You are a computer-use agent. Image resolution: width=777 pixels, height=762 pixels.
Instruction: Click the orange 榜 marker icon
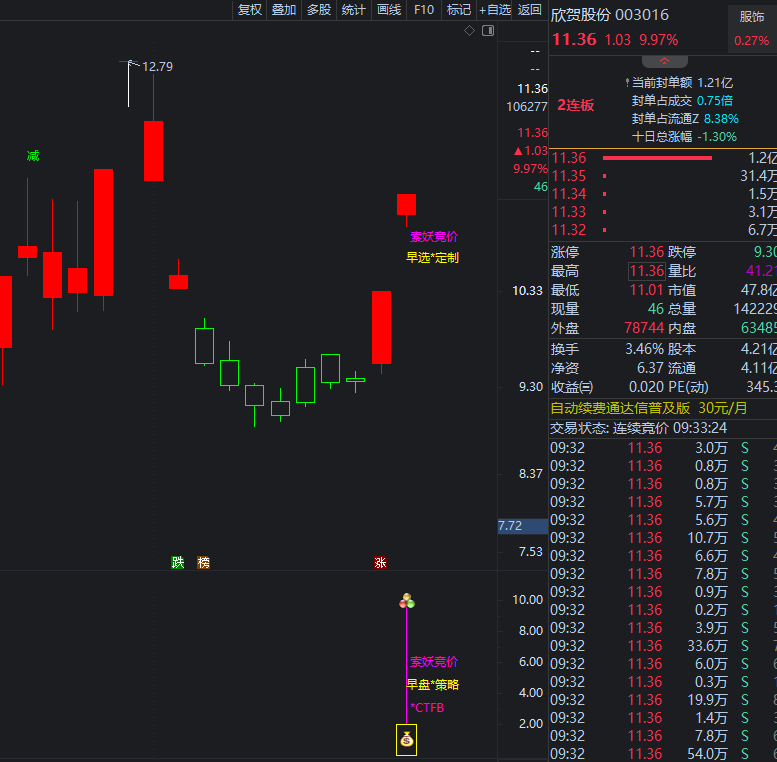(204, 563)
